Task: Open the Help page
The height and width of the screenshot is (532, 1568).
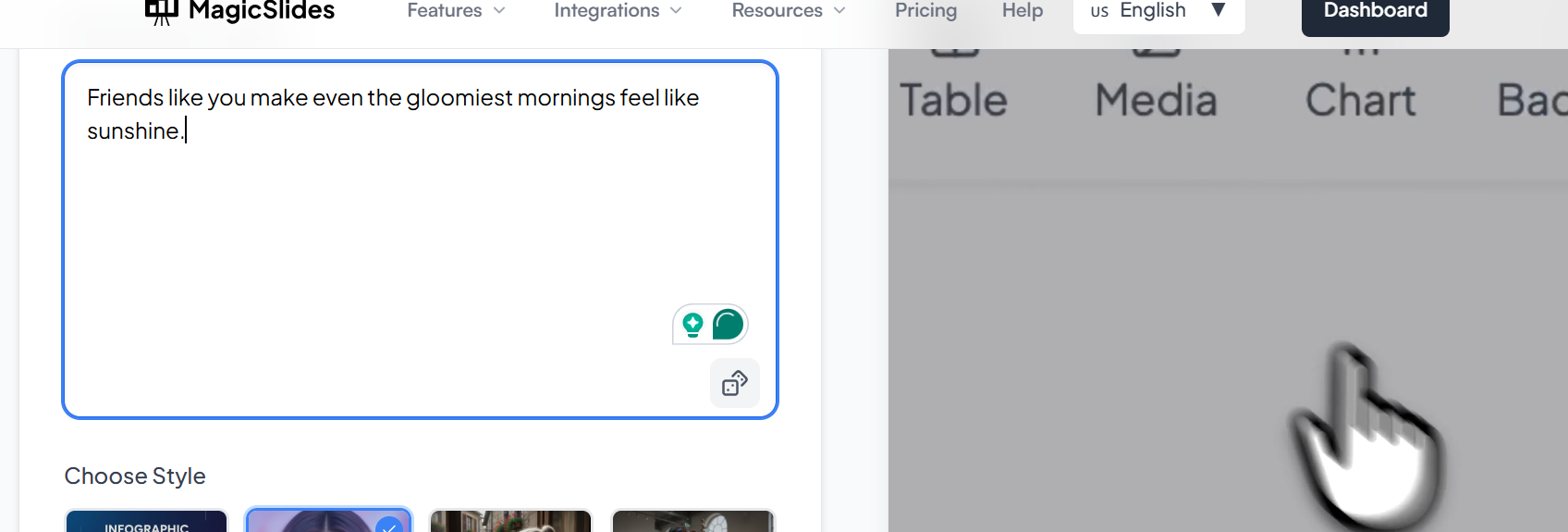Action: coord(1023,11)
